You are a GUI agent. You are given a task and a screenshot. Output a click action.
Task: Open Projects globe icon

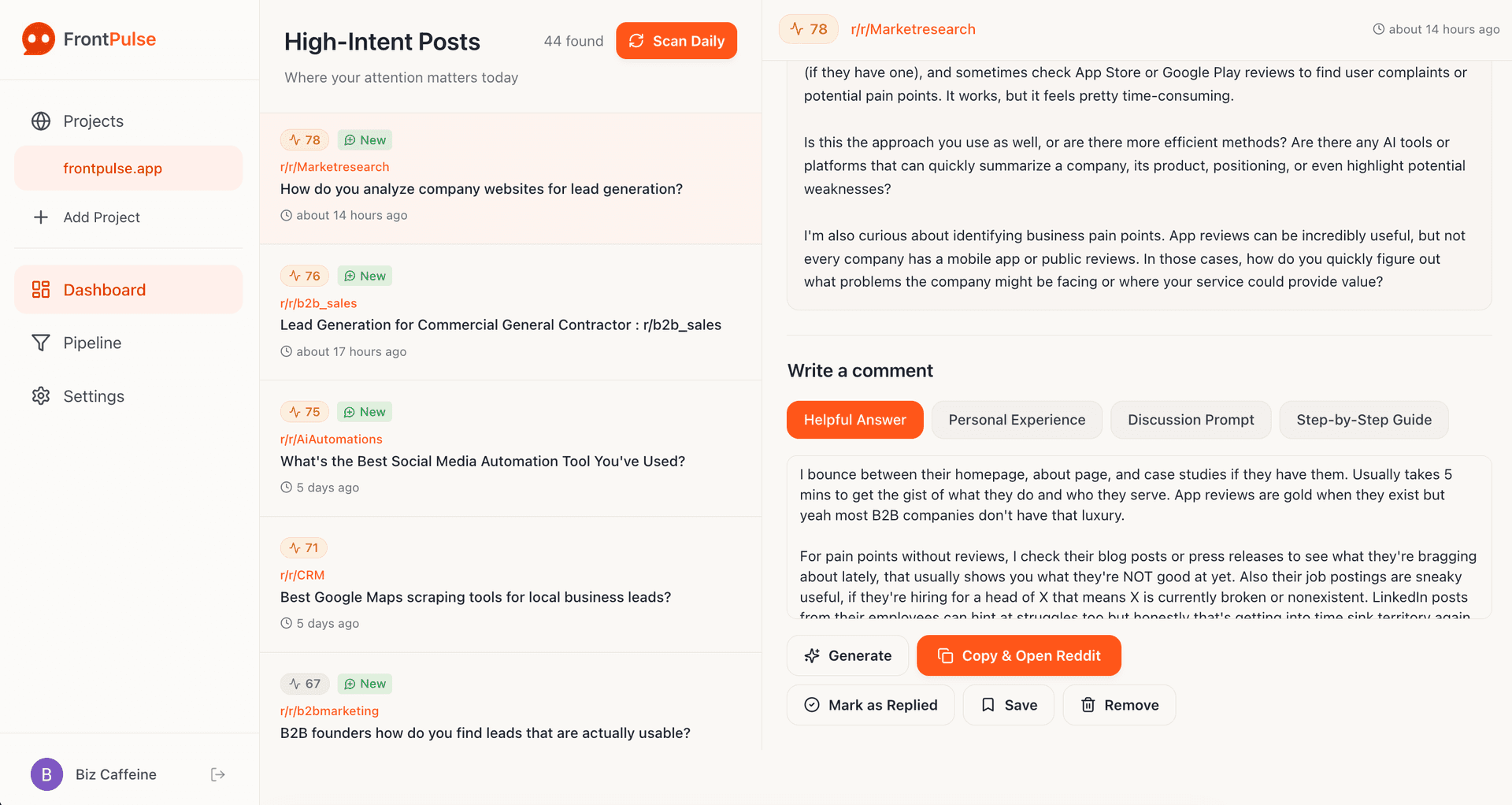point(41,121)
